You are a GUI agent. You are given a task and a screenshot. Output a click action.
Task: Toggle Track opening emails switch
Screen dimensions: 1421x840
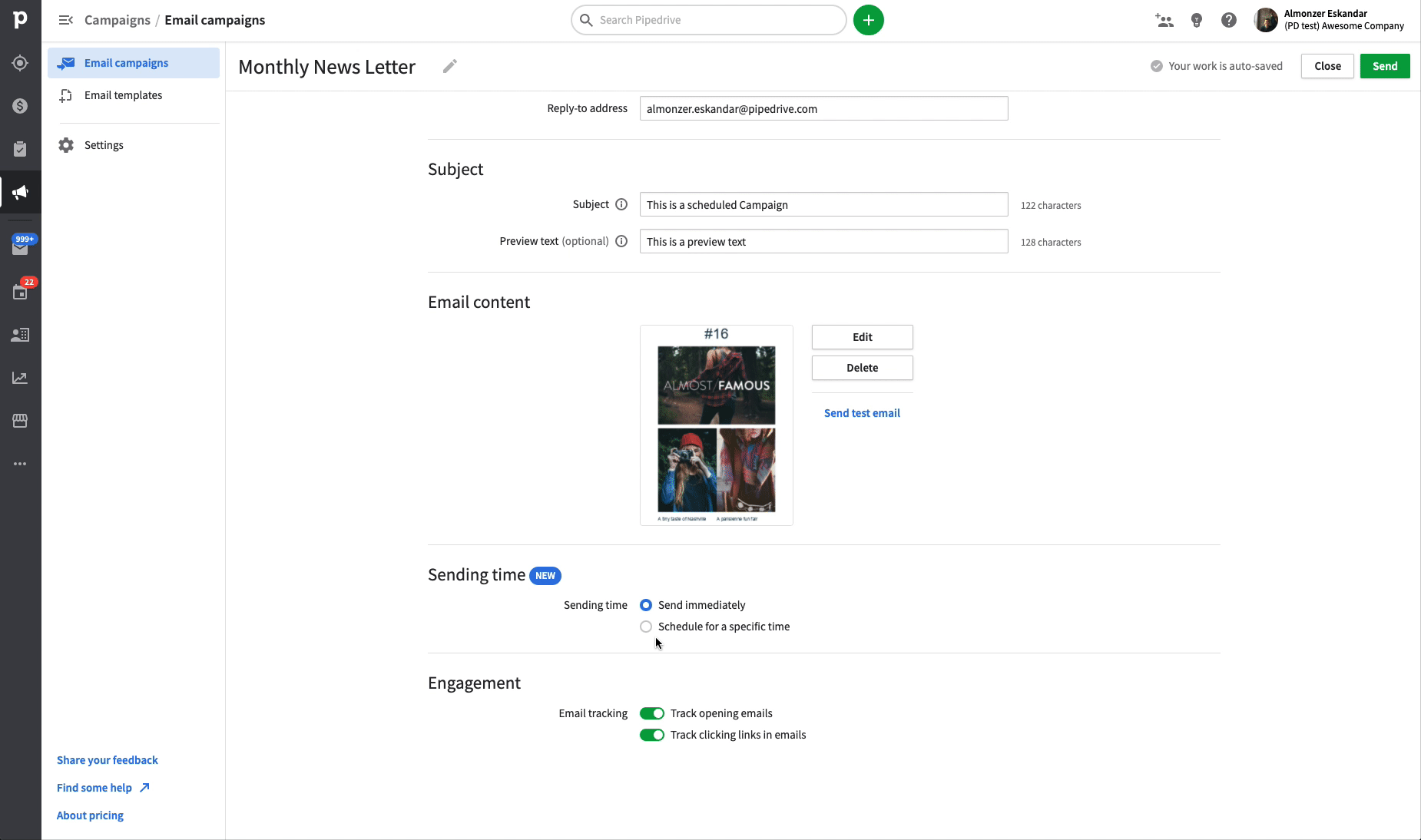pos(652,713)
